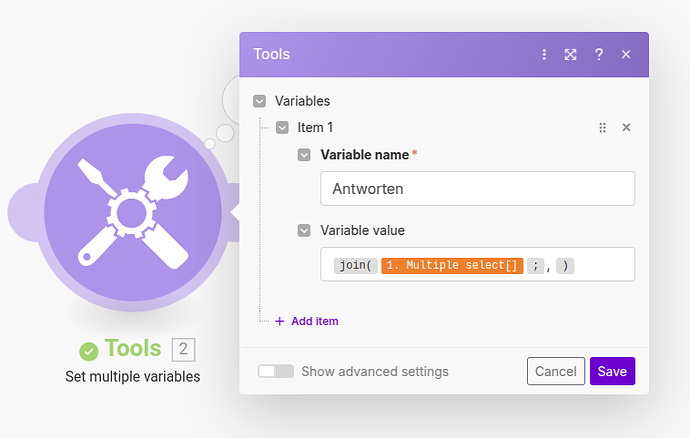Viewport: 690px width, 438px height.
Task: Click the green checkmark status icon
Action: tap(89, 350)
